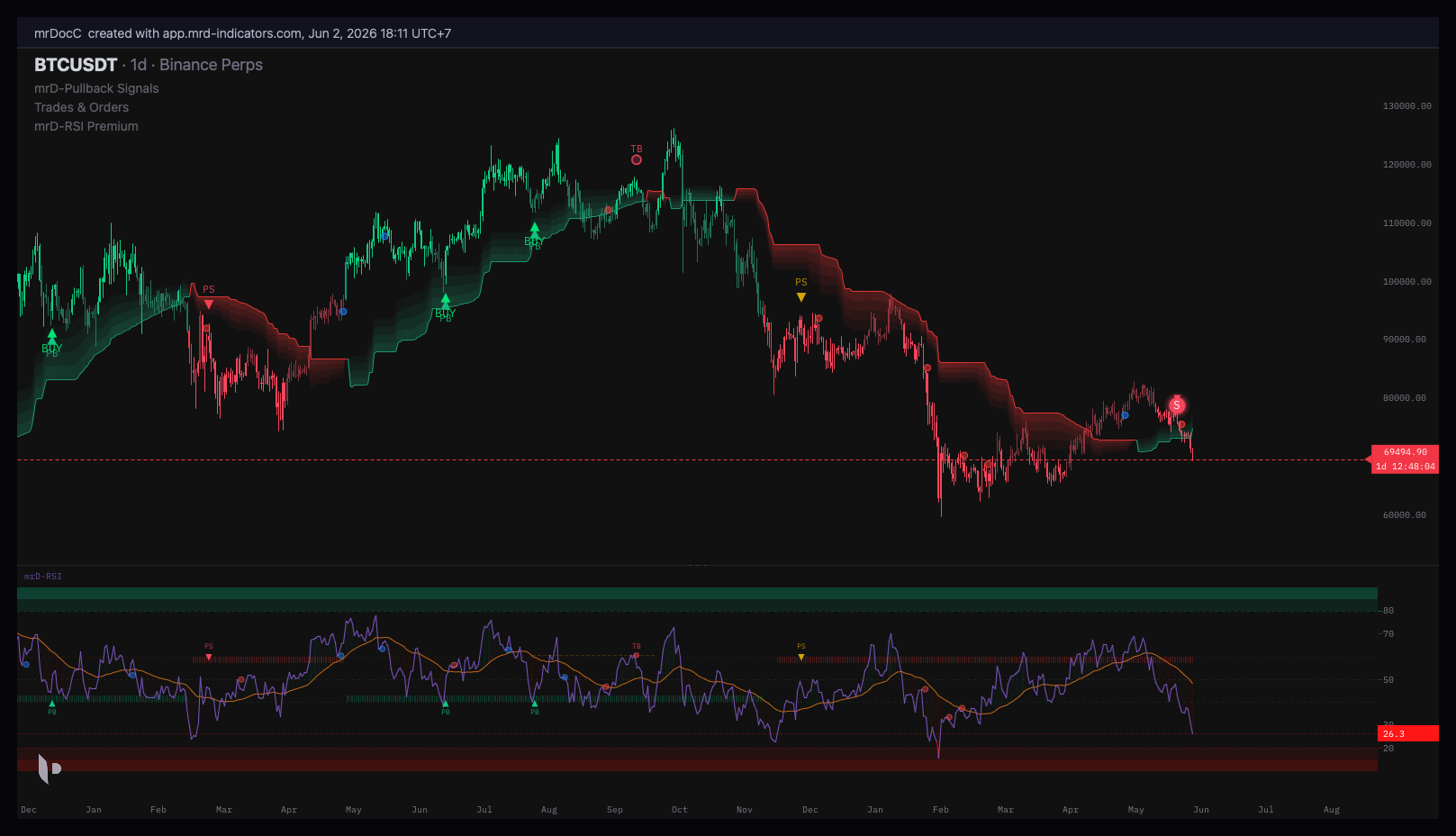Click the countdown label 1d 12:48:04
The height and width of the screenshot is (836, 1456).
tap(1405, 467)
